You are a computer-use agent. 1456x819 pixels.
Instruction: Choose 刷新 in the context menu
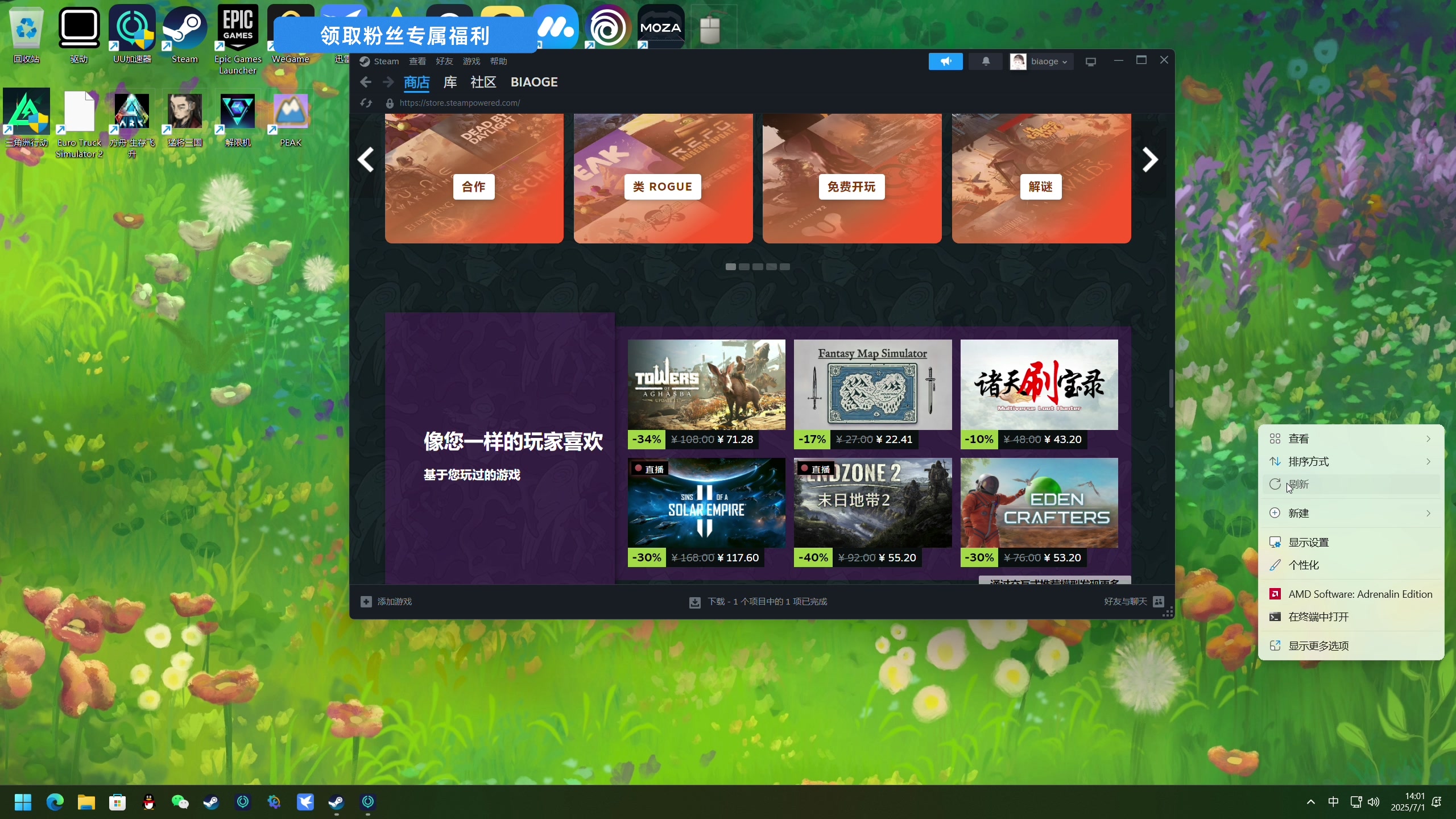point(1351,485)
